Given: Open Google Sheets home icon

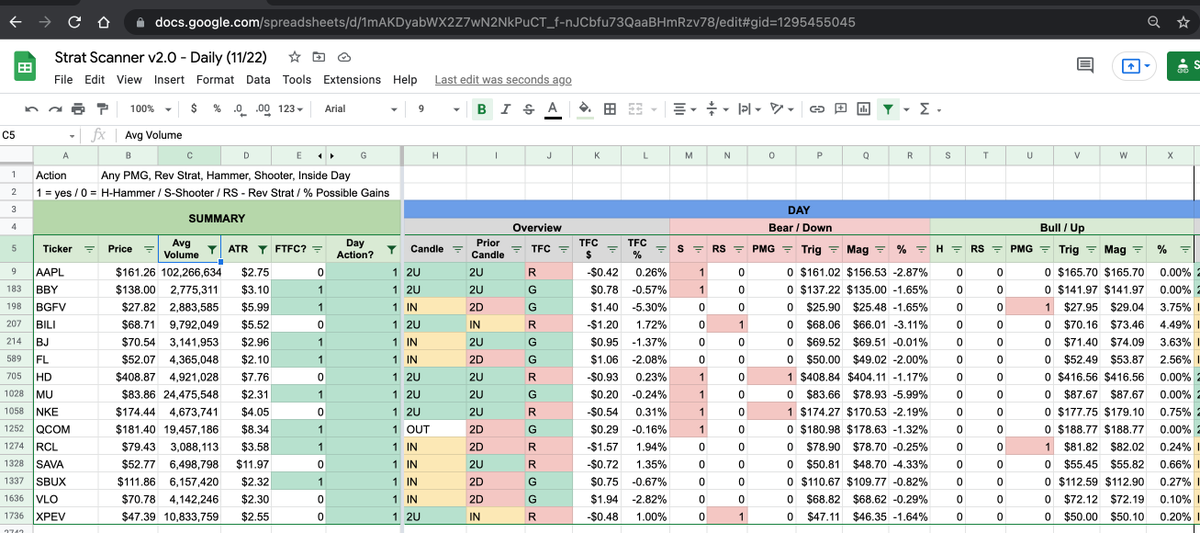Looking at the screenshot, I should pyautogui.click(x=25, y=67).
